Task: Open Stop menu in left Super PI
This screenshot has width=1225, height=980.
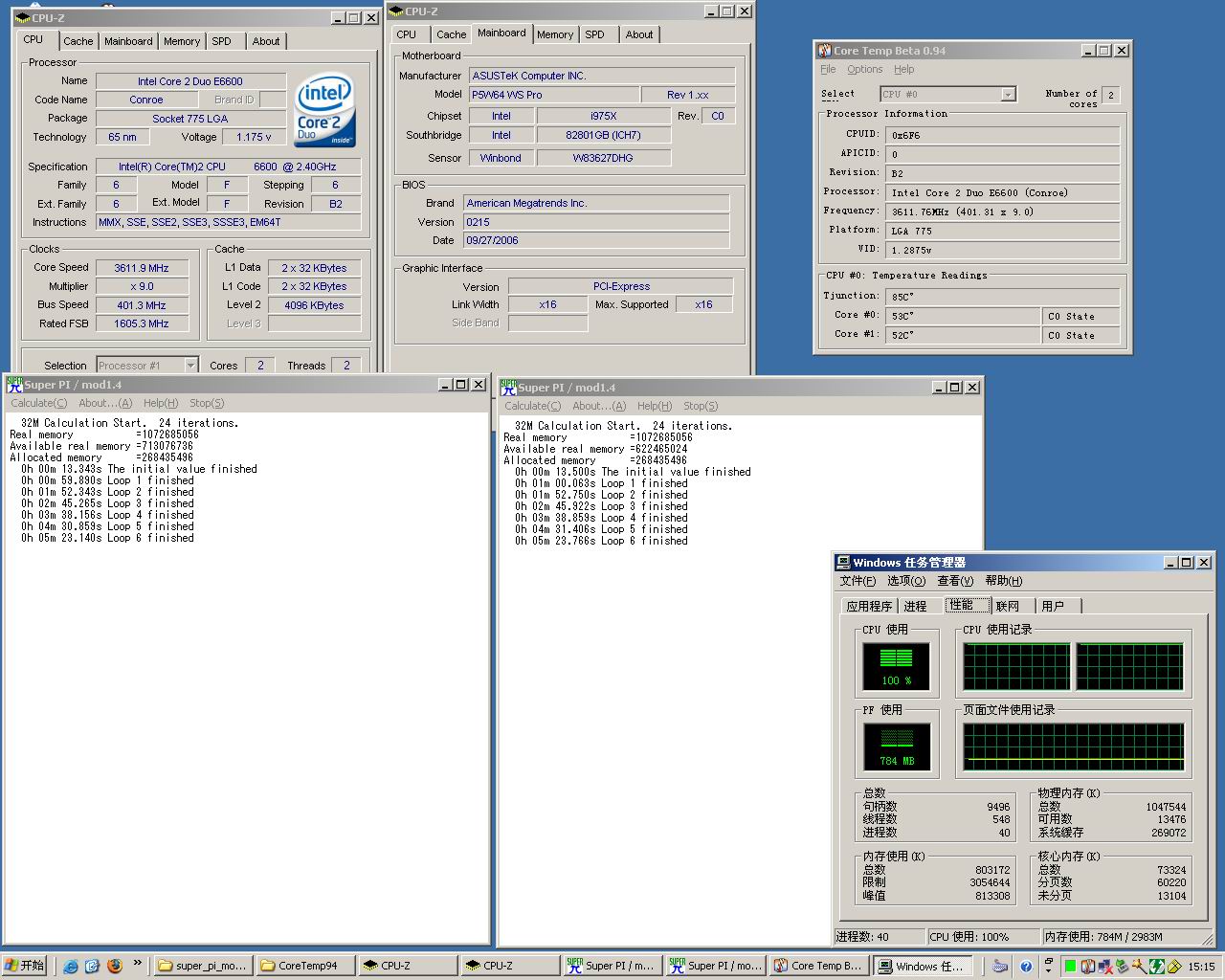Action: point(207,403)
